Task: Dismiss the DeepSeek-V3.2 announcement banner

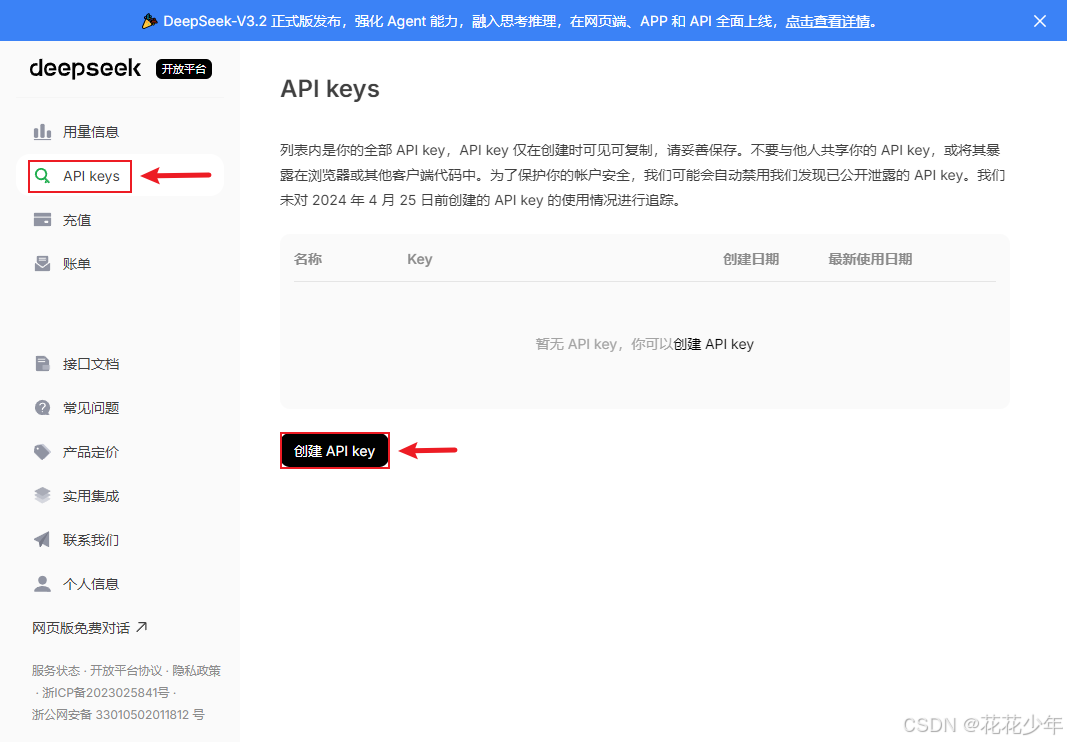Action: click(x=1039, y=21)
